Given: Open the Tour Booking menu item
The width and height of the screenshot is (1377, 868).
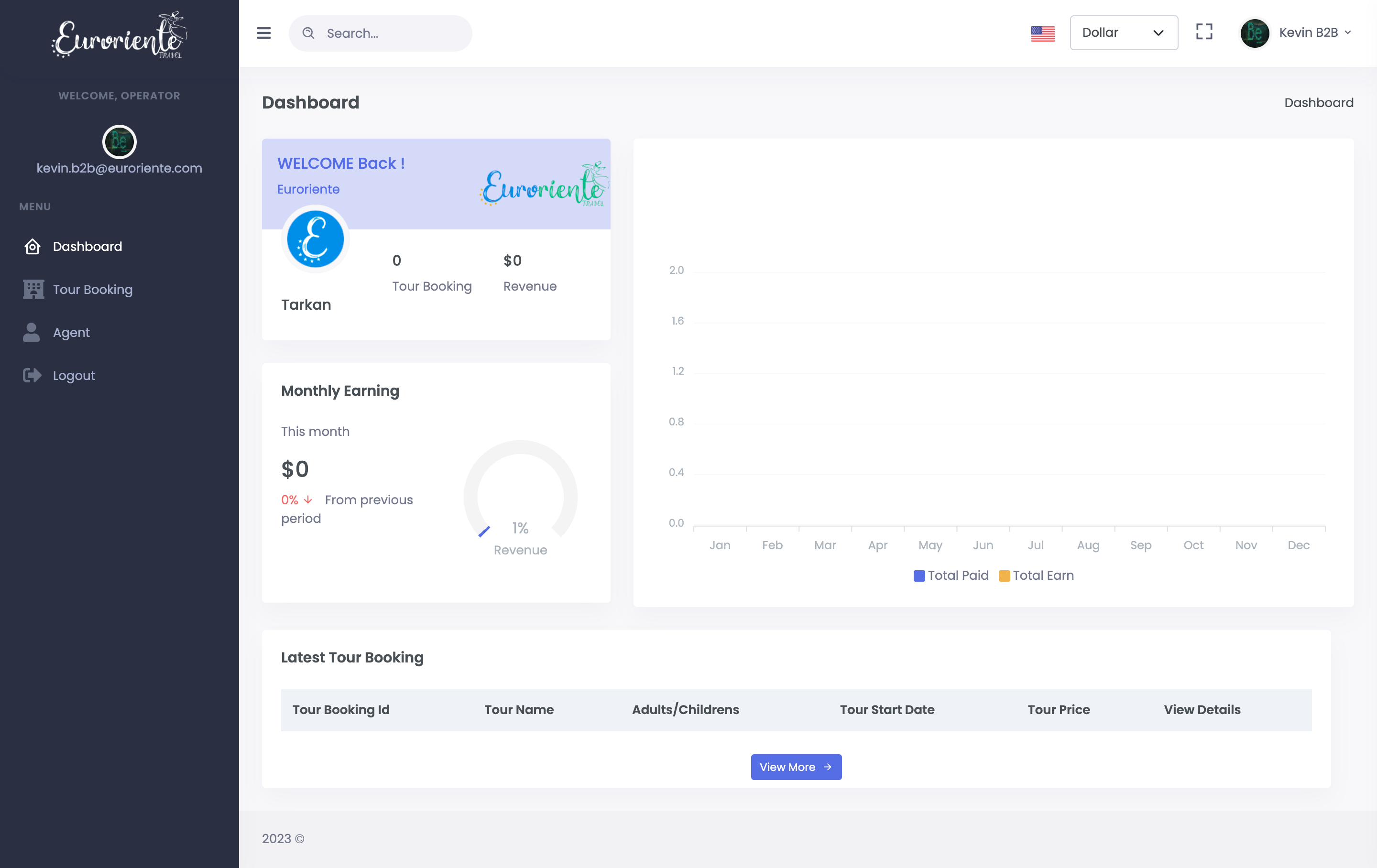Looking at the screenshot, I should [93, 289].
